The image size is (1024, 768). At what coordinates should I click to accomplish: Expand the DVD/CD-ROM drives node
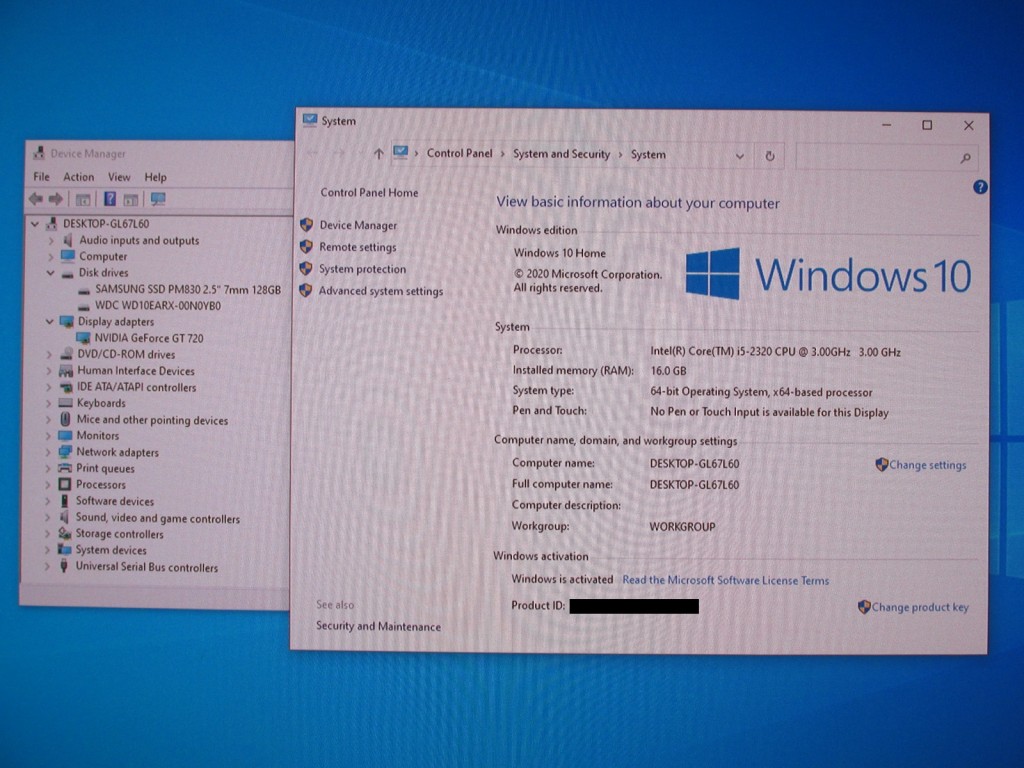click(x=49, y=355)
